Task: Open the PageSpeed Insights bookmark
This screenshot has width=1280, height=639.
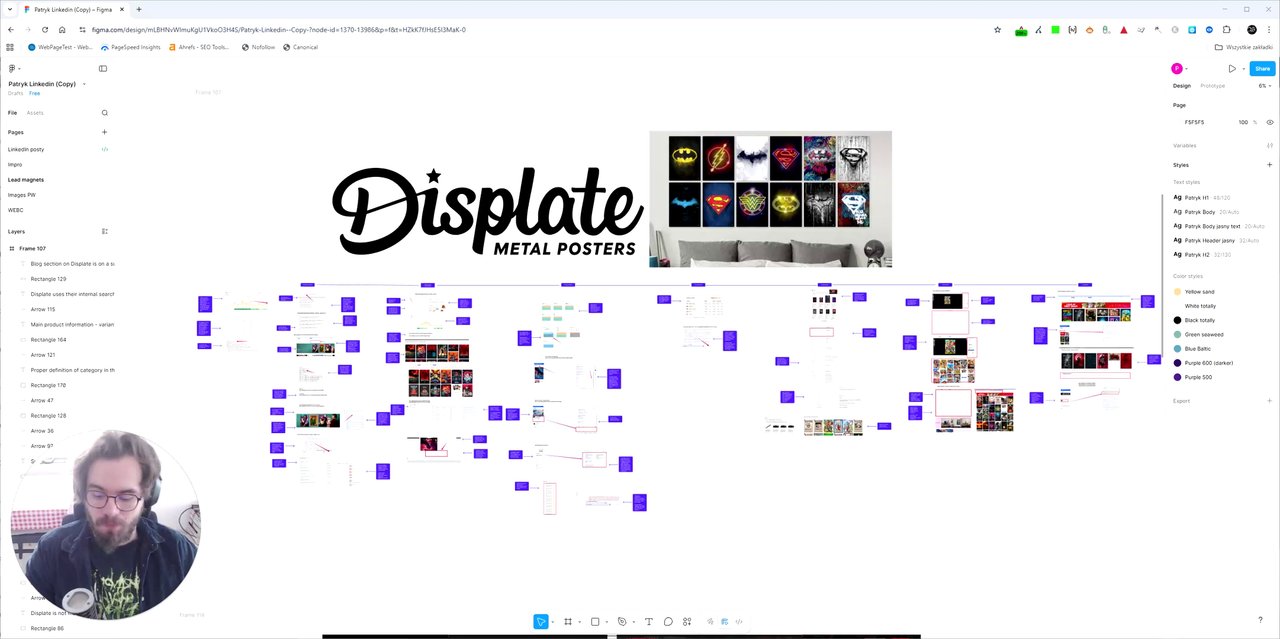Action: (131, 47)
